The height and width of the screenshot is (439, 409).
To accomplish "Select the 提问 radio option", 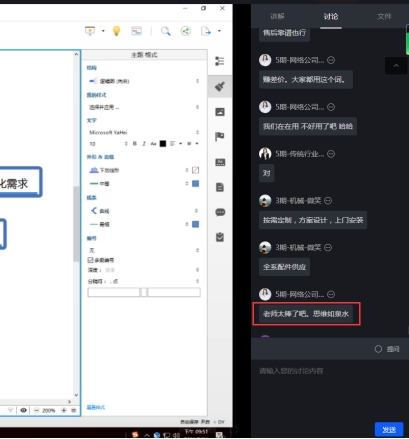I will click(x=378, y=349).
